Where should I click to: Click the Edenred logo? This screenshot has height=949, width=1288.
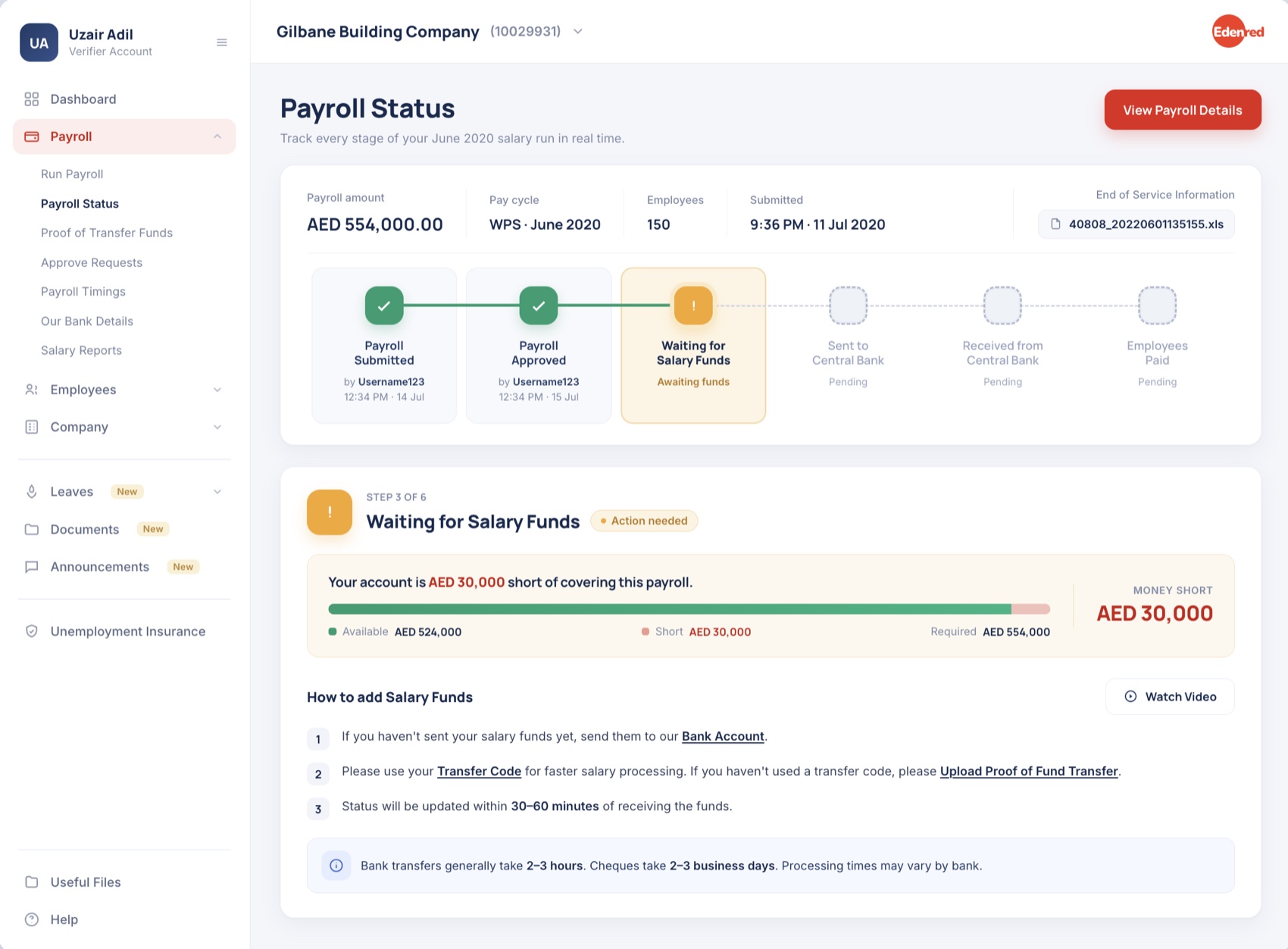pos(1237,32)
